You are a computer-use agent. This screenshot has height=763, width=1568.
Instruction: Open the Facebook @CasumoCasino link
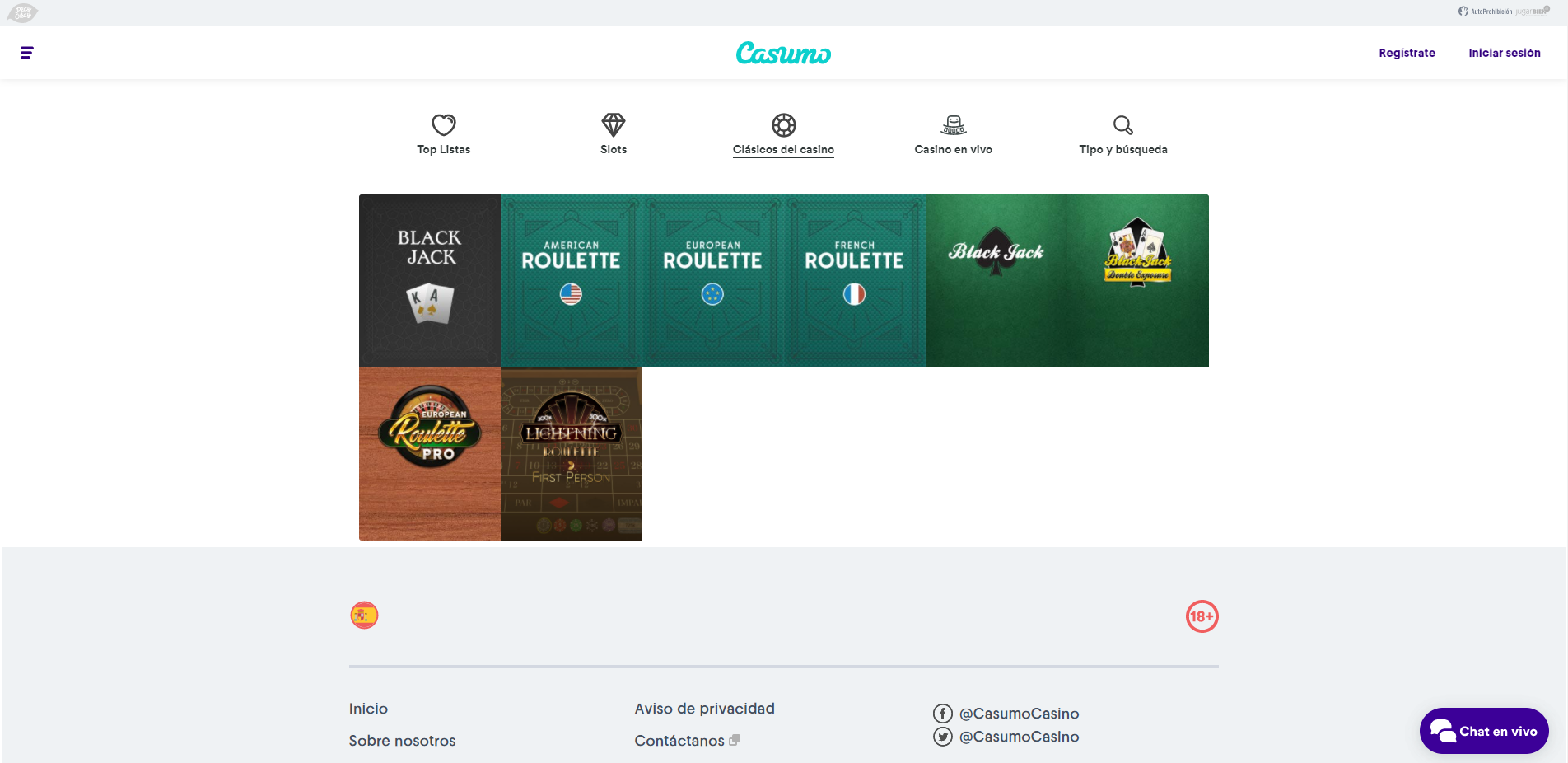click(x=1019, y=714)
